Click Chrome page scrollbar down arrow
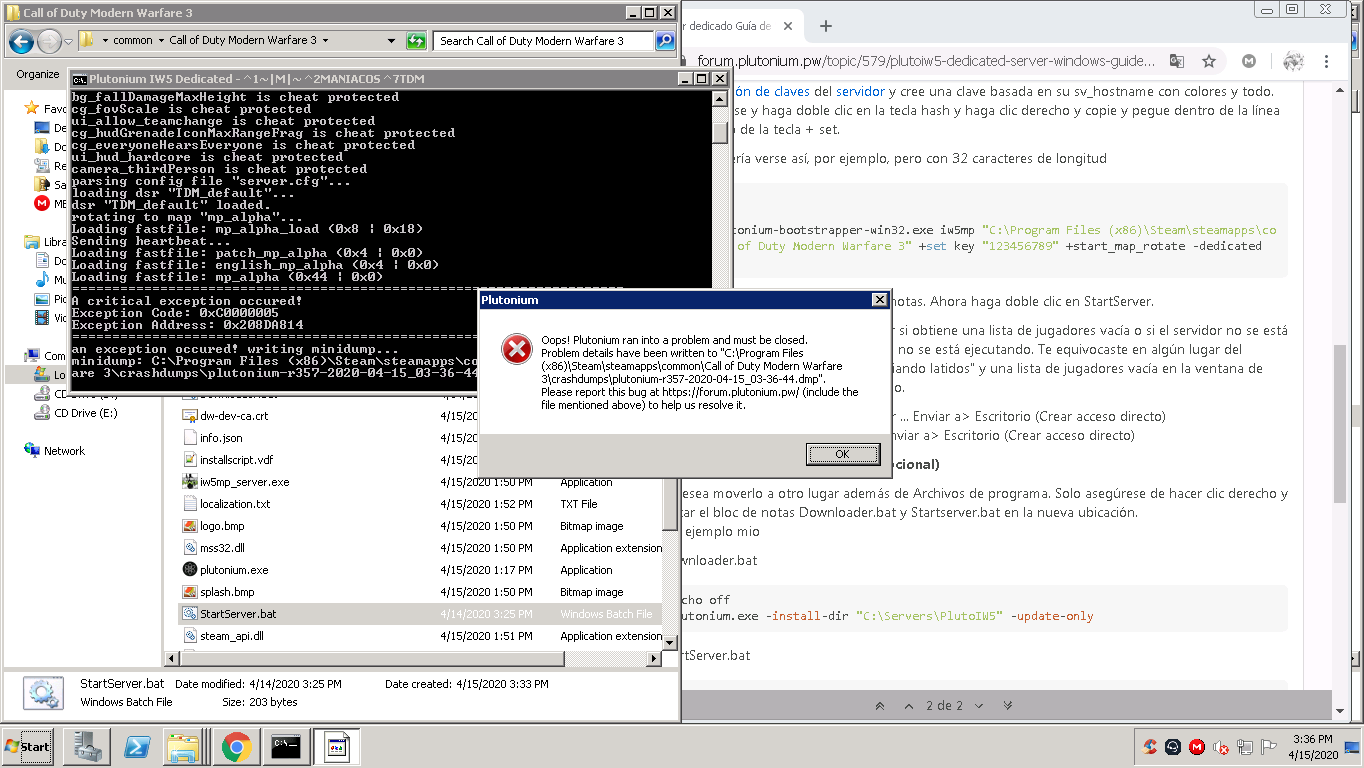The width and height of the screenshot is (1364, 768). pyautogui.click(x=1339, y=709)
